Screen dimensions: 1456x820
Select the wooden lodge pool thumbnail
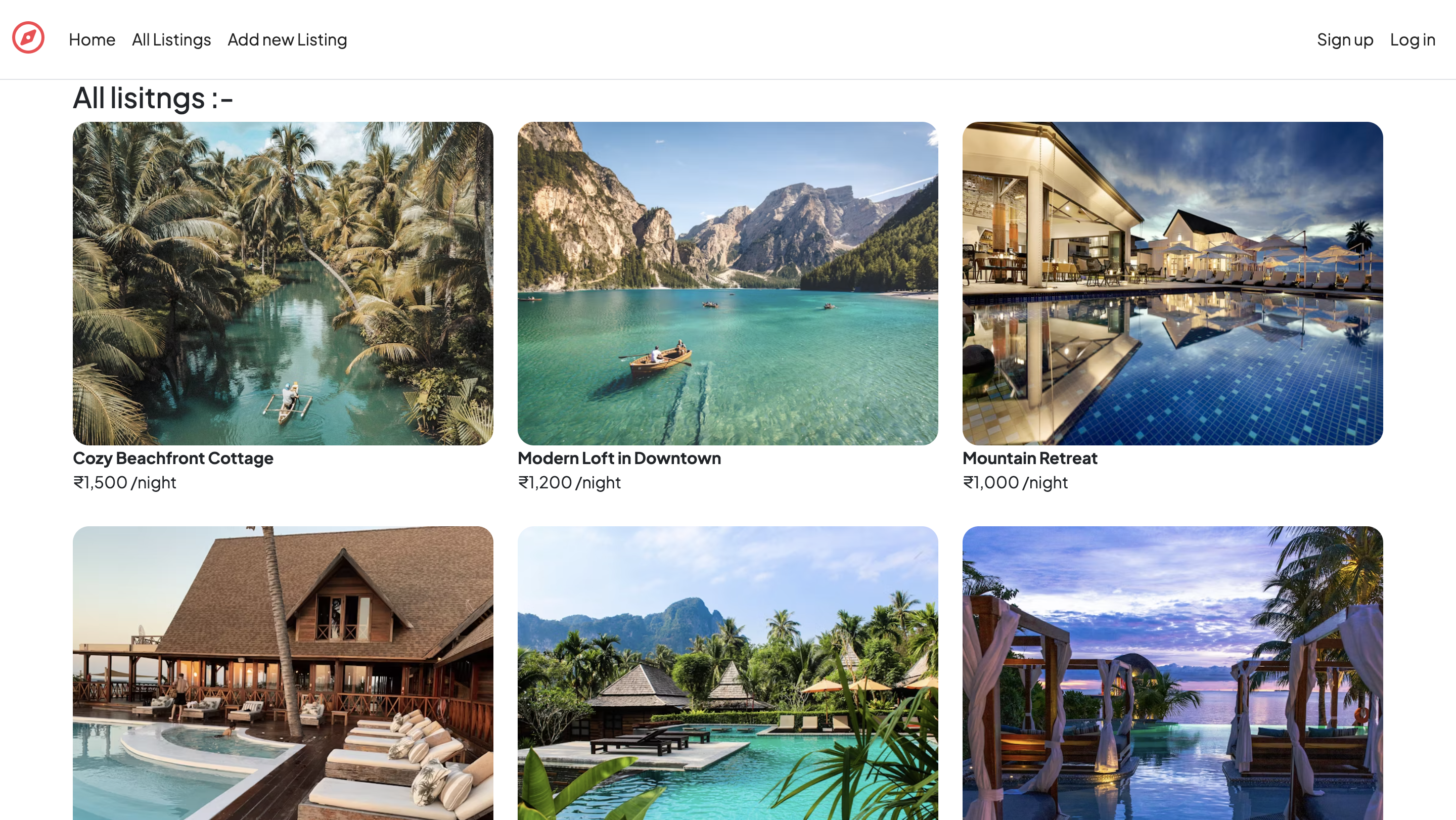[x=283, y=673]
